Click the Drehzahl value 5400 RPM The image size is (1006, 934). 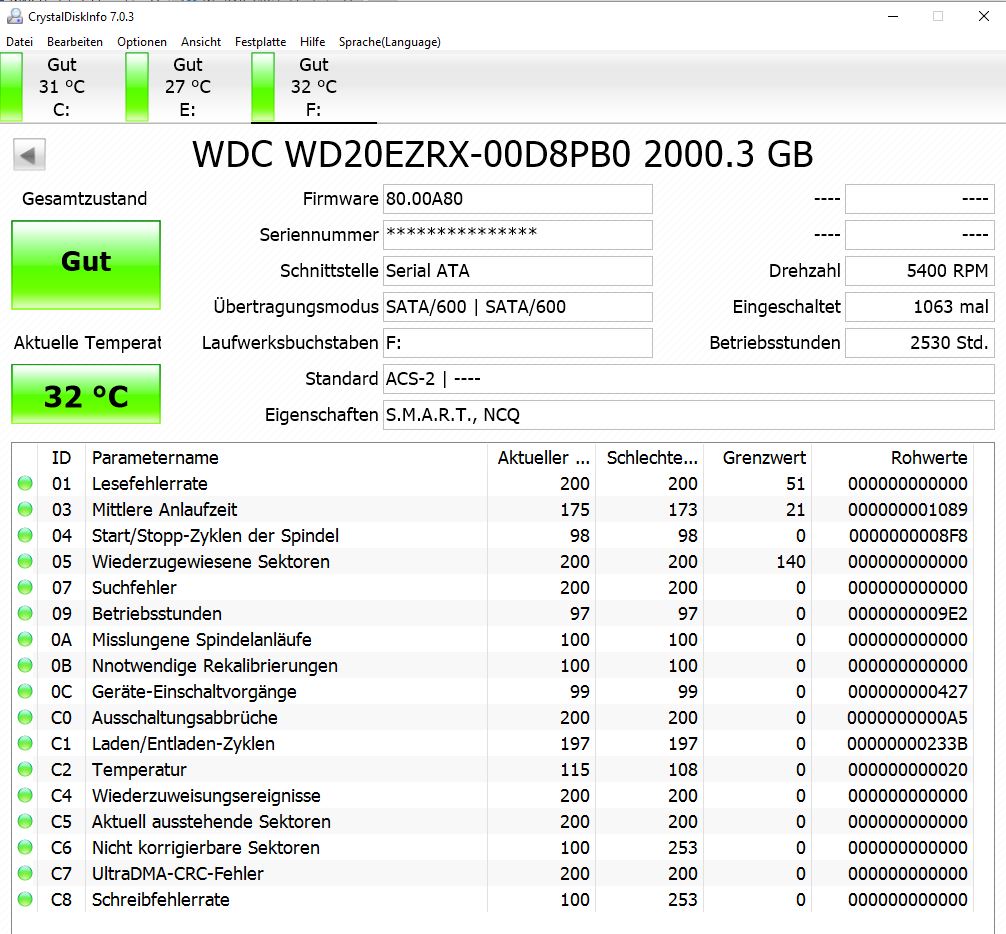(919, 271)
